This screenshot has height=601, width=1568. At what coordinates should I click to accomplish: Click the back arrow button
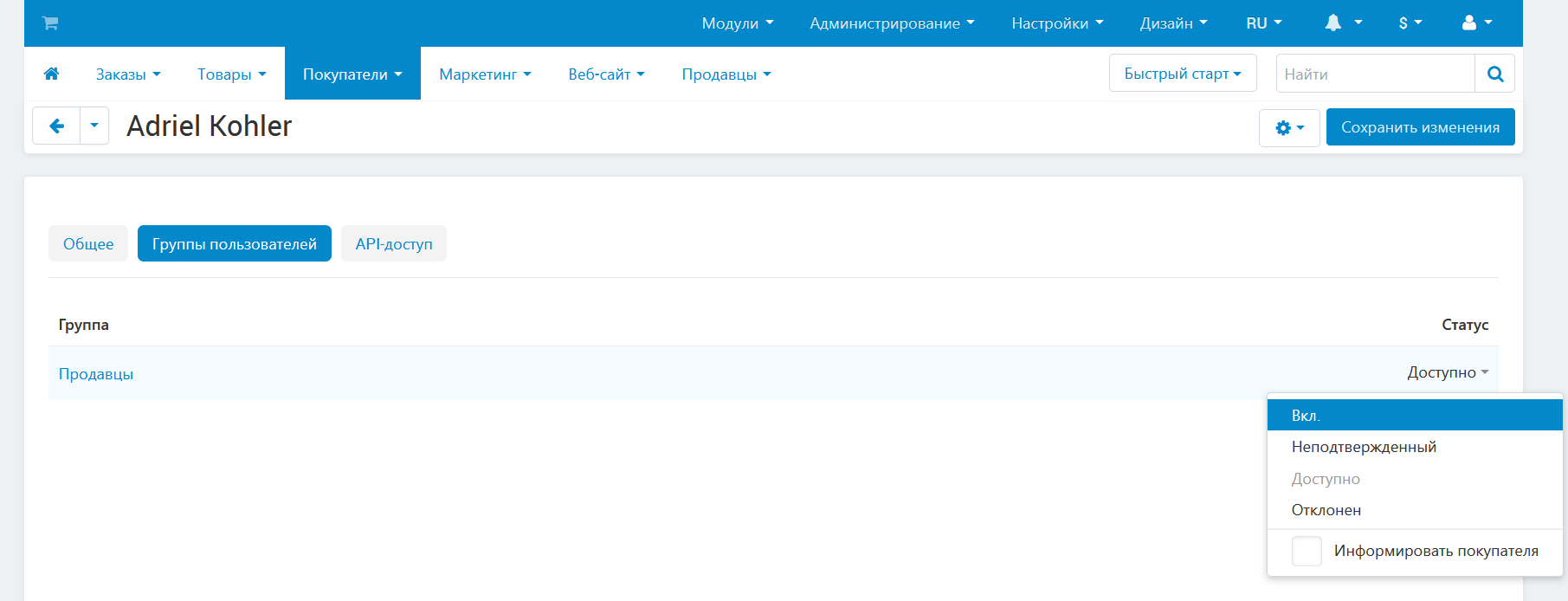click(56, 126)
